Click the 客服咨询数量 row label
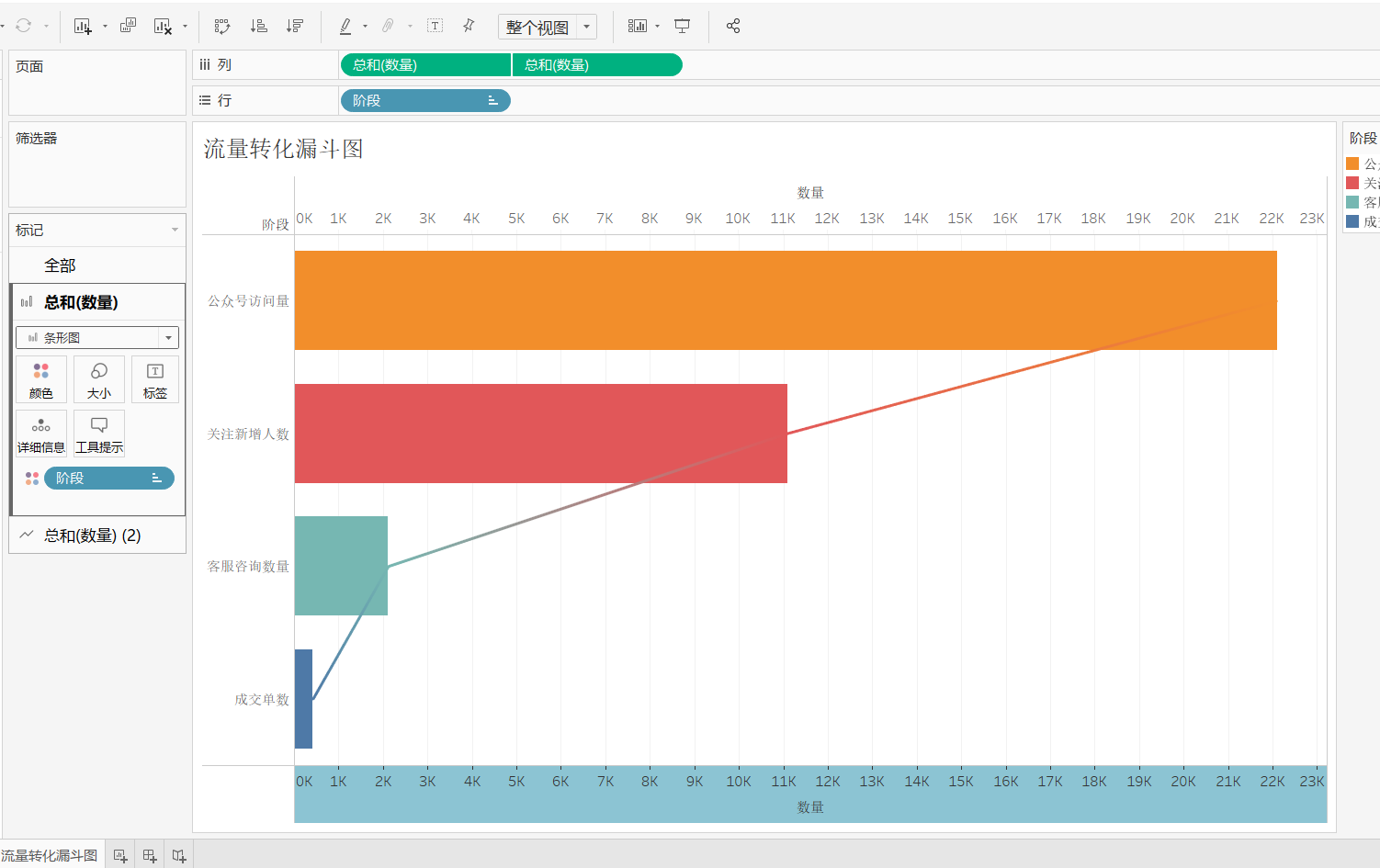1380x868 pixels. point(248,567)
